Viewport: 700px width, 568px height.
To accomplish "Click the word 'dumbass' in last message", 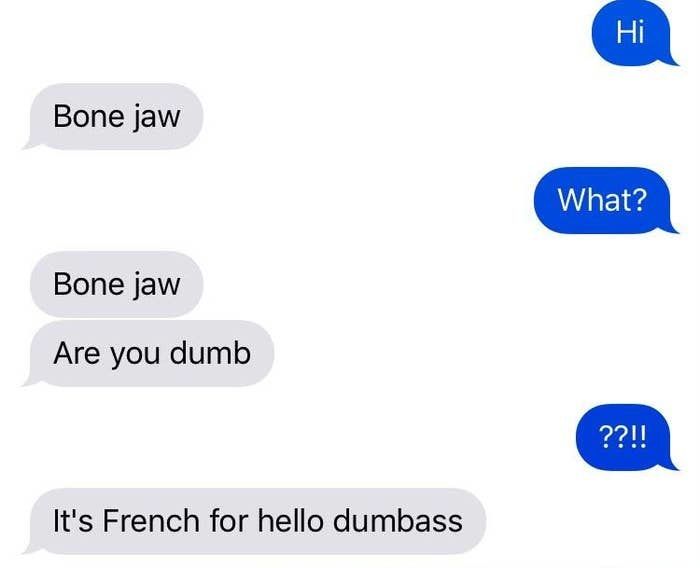I will 398,521.
